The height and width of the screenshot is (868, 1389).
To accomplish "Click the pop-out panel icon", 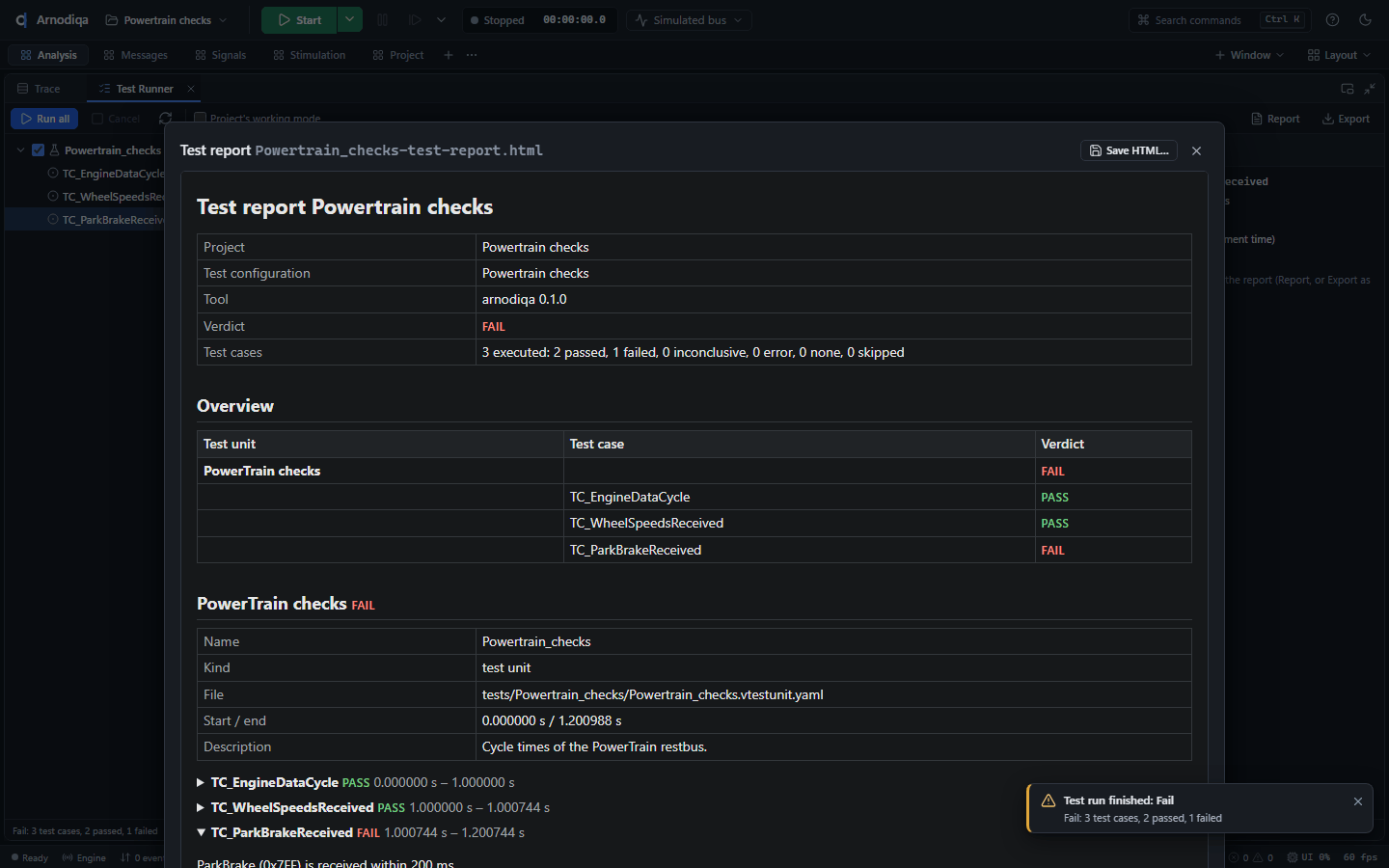I will (1348, 89).
